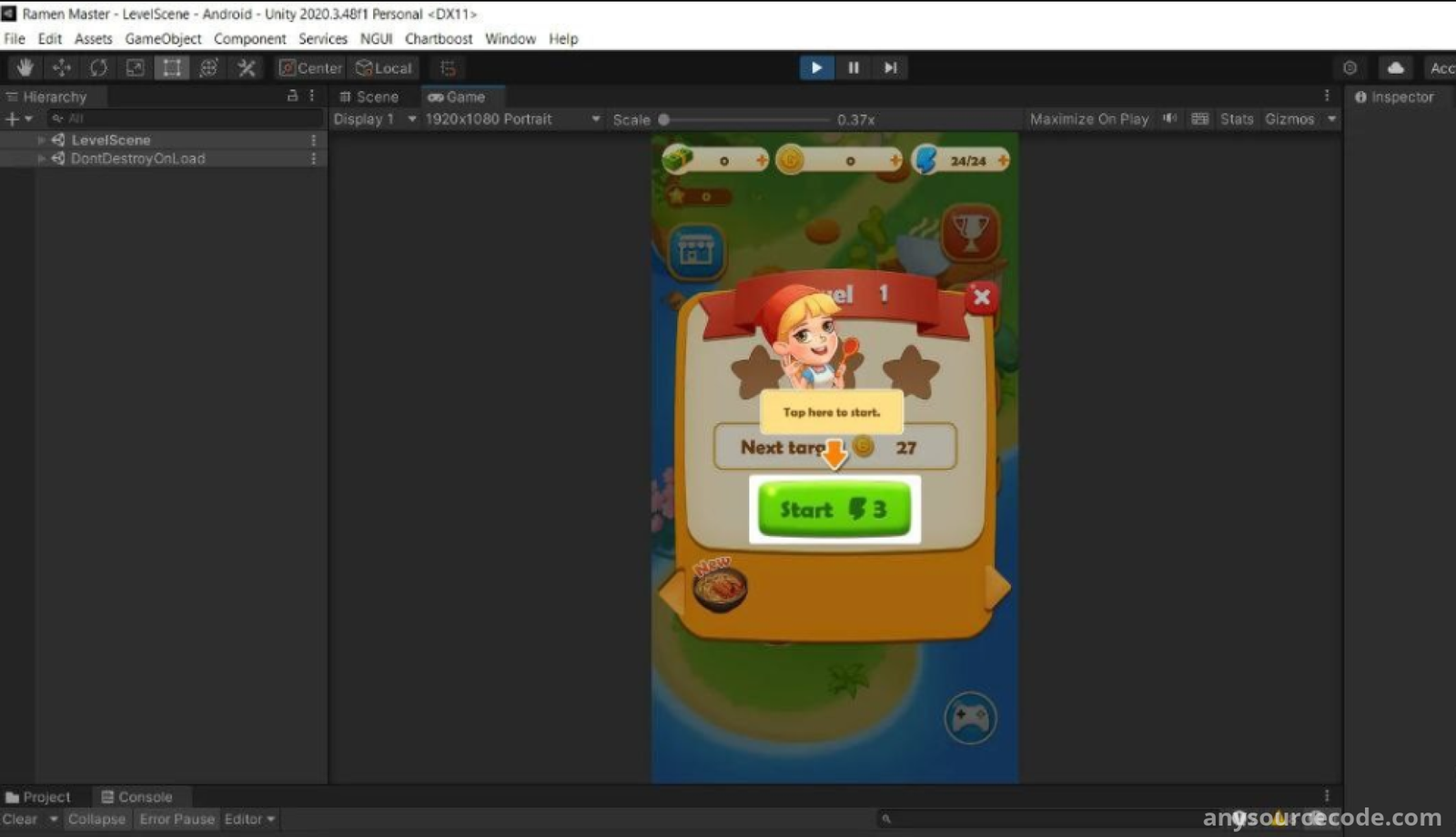Open the GameObject menu
Image resolution: width=1456 pixels, height=837 pixels.
tap(163, 39)
